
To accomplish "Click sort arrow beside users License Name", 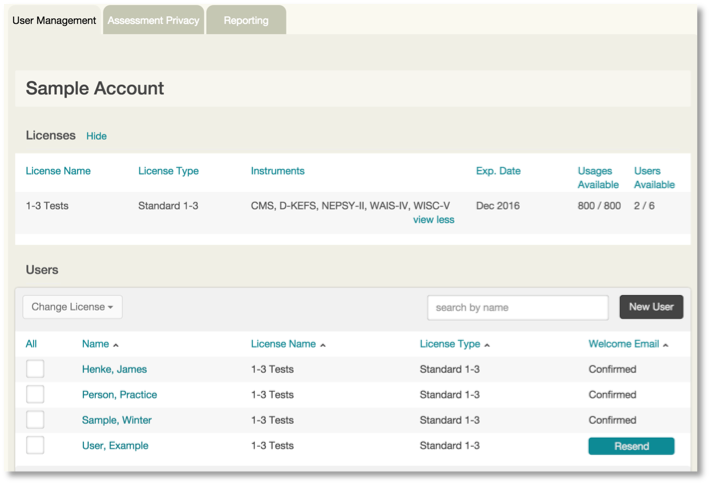I will click(323, 345).
